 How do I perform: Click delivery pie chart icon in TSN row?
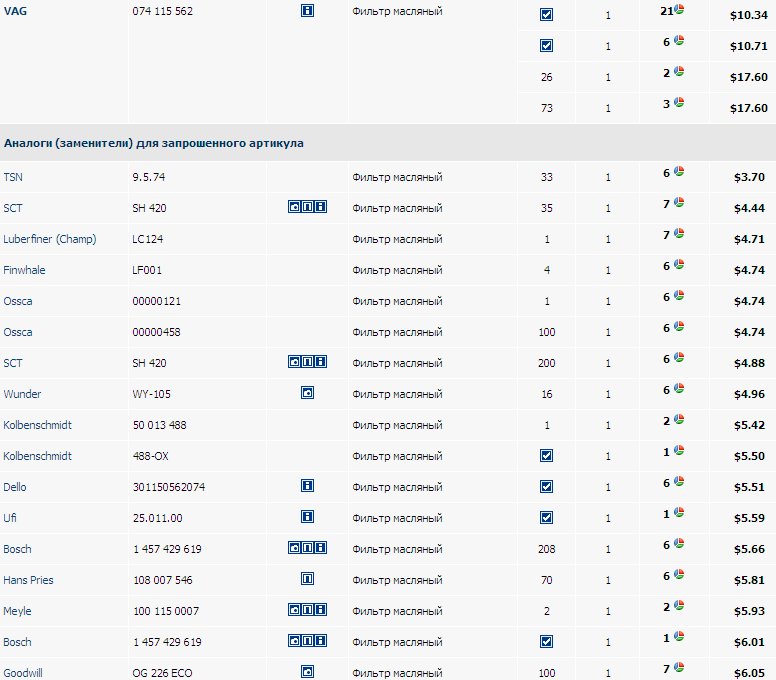[x=679, y=171]
